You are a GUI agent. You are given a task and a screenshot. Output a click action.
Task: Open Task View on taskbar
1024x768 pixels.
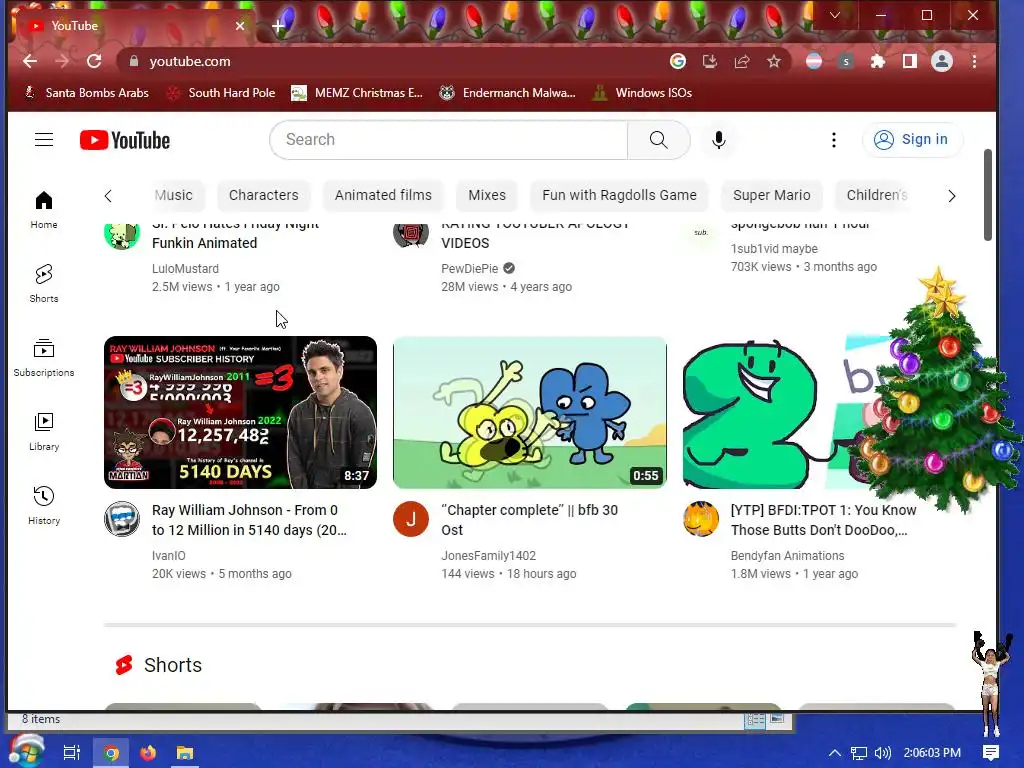click(x=71, y=753)
